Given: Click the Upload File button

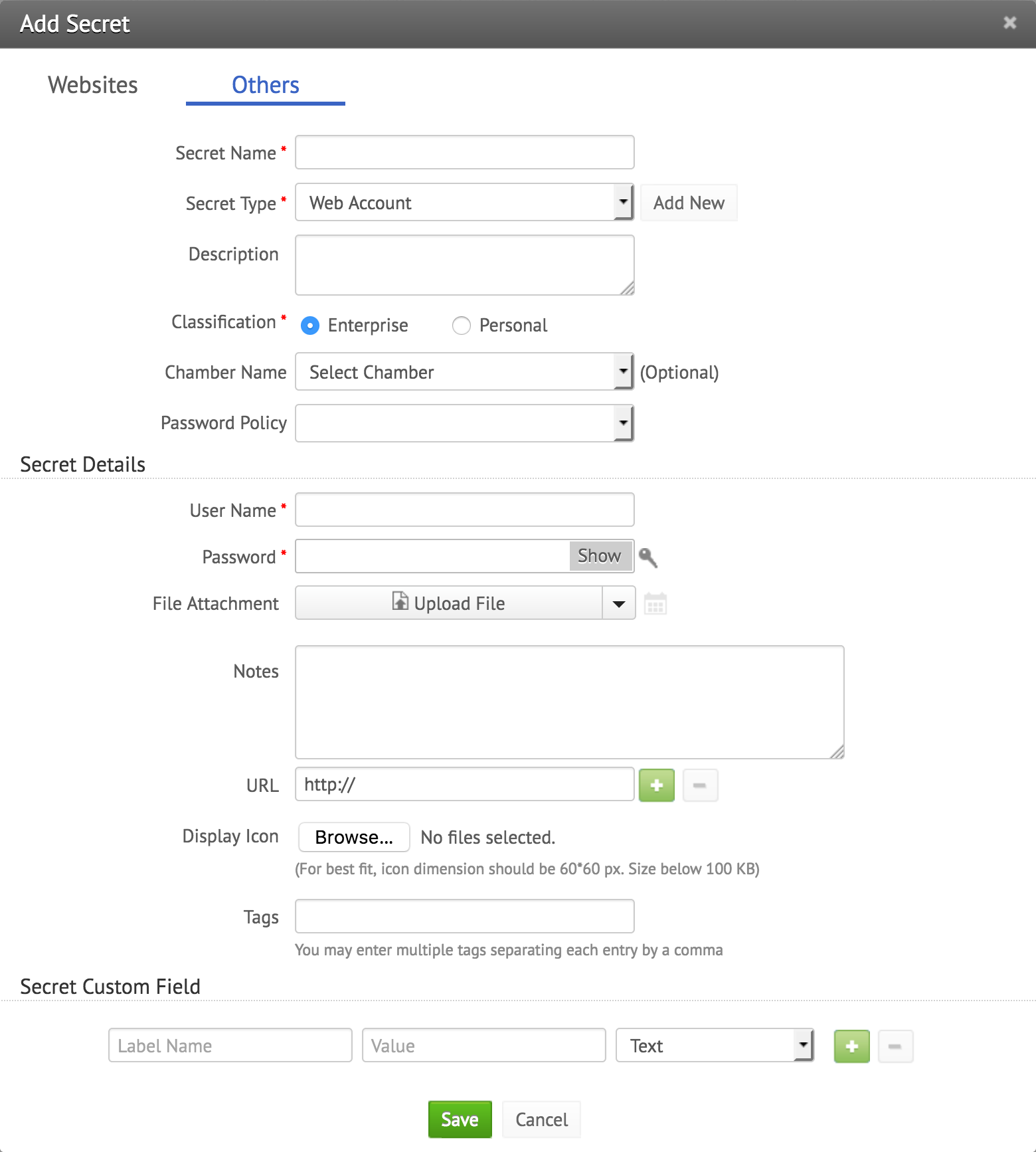Looking at the screenshot, I should (x=449, y=603).
